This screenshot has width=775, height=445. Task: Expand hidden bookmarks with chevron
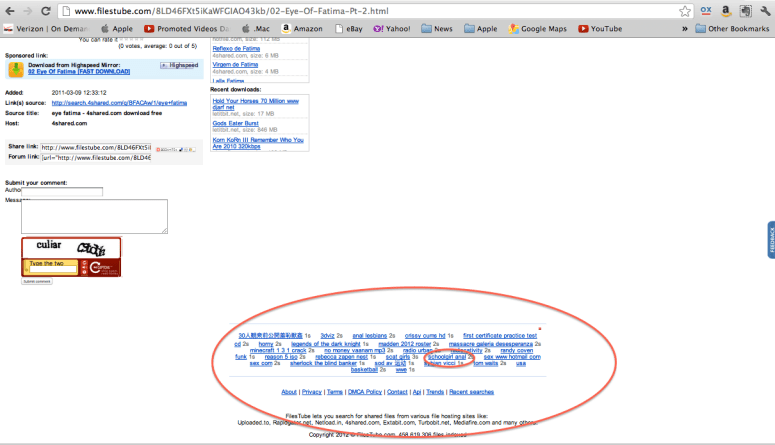(x=684, y=29)
